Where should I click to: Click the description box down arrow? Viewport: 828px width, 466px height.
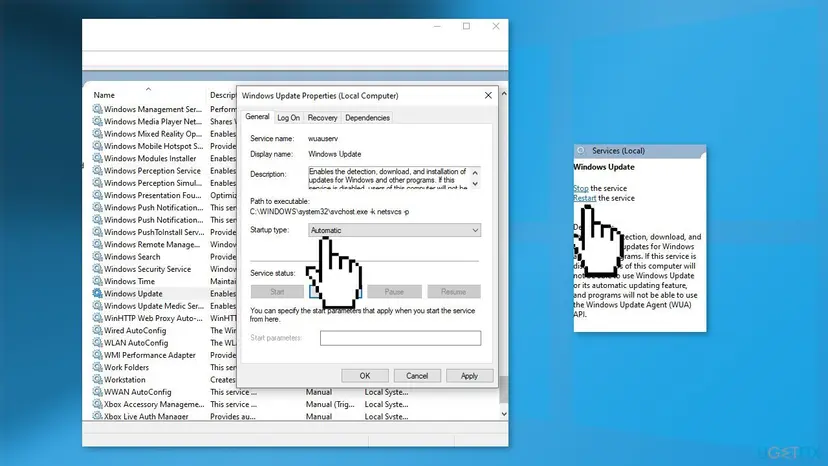pyautogui.click(x=475, y=183)
